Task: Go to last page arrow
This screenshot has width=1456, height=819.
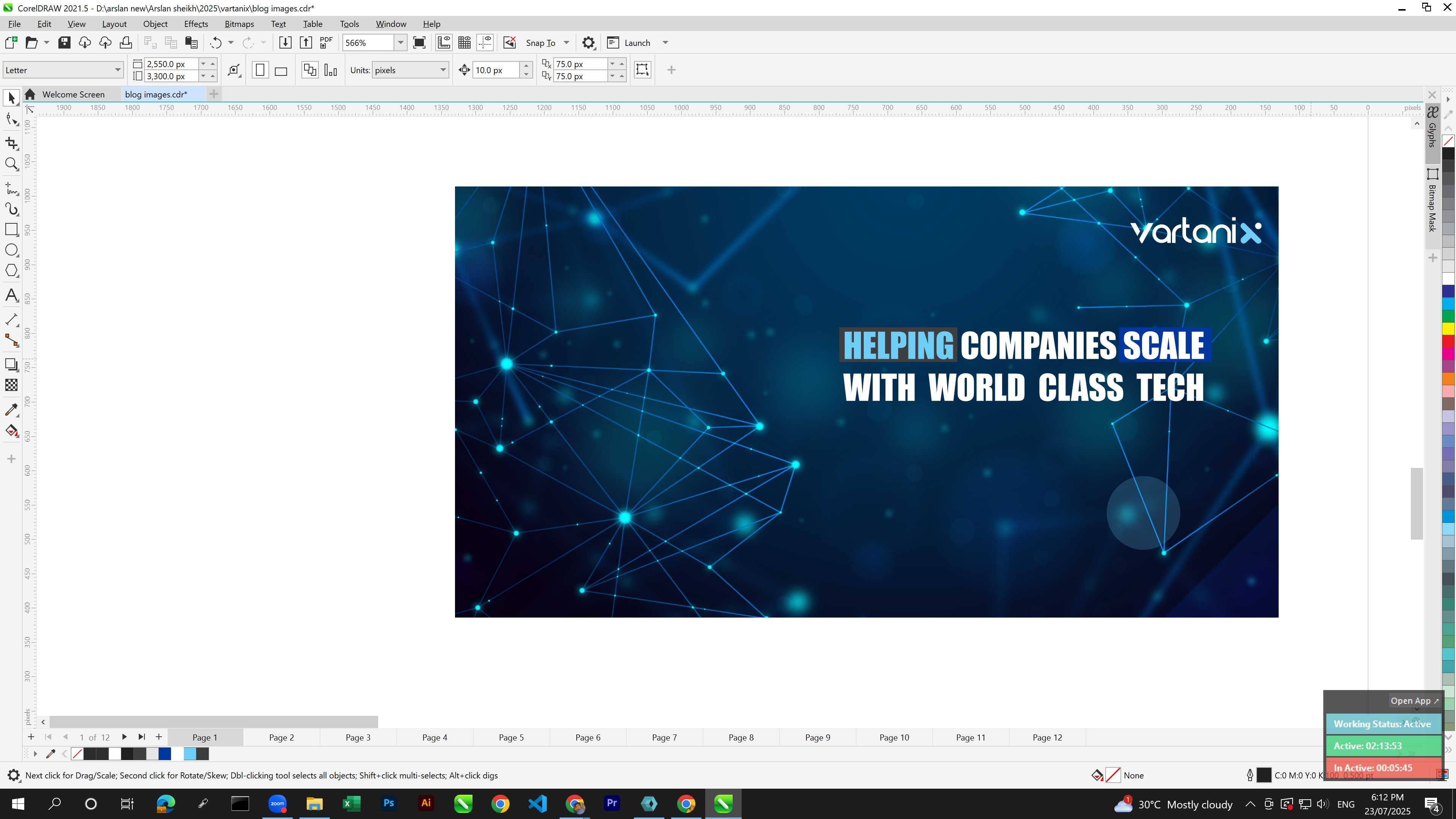Action: click(141, 737)
